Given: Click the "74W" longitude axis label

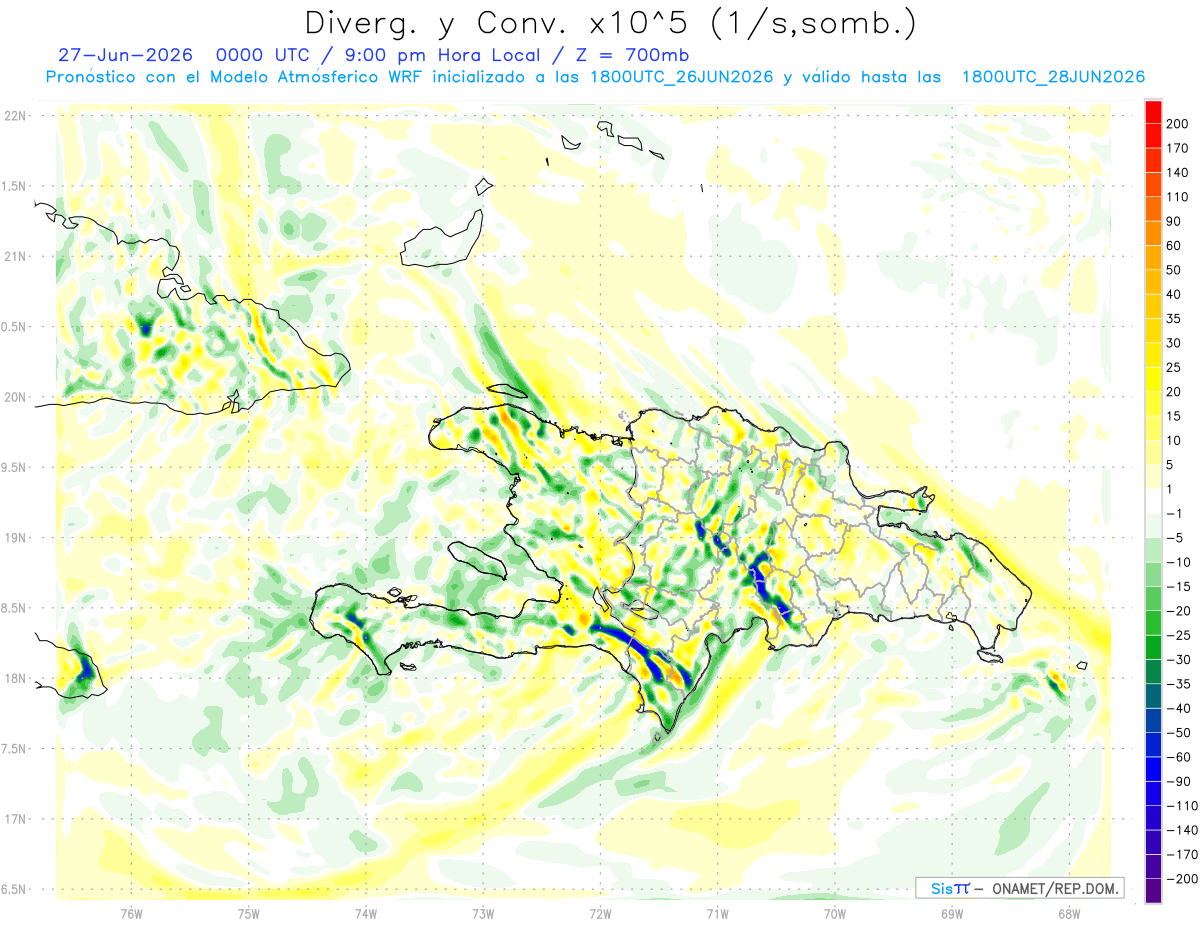Looking at the screenshot, I should [x=365, y=913].
